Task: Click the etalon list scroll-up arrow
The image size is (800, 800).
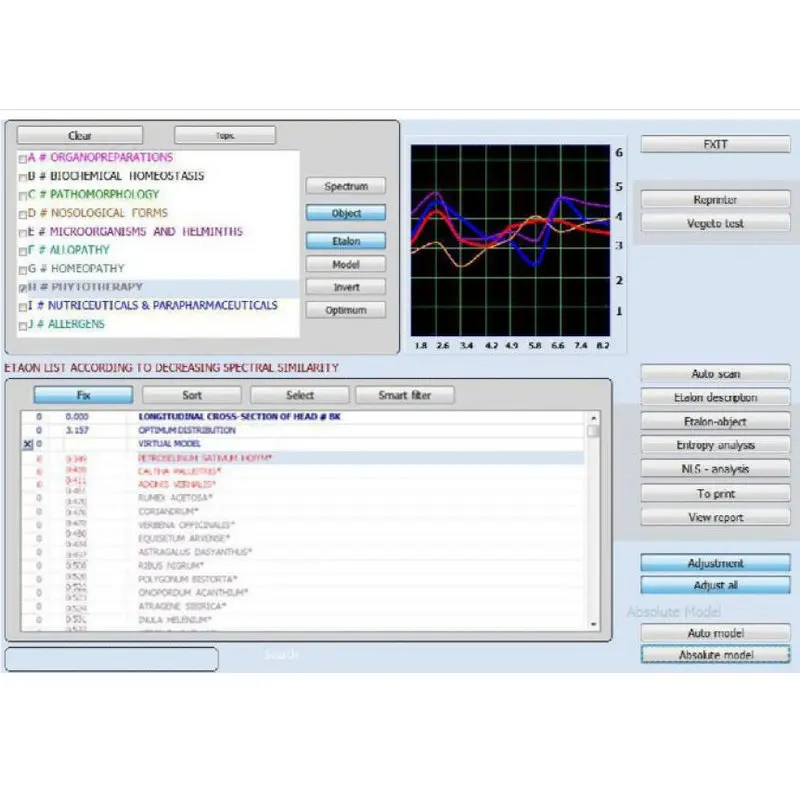Action: 593,418
